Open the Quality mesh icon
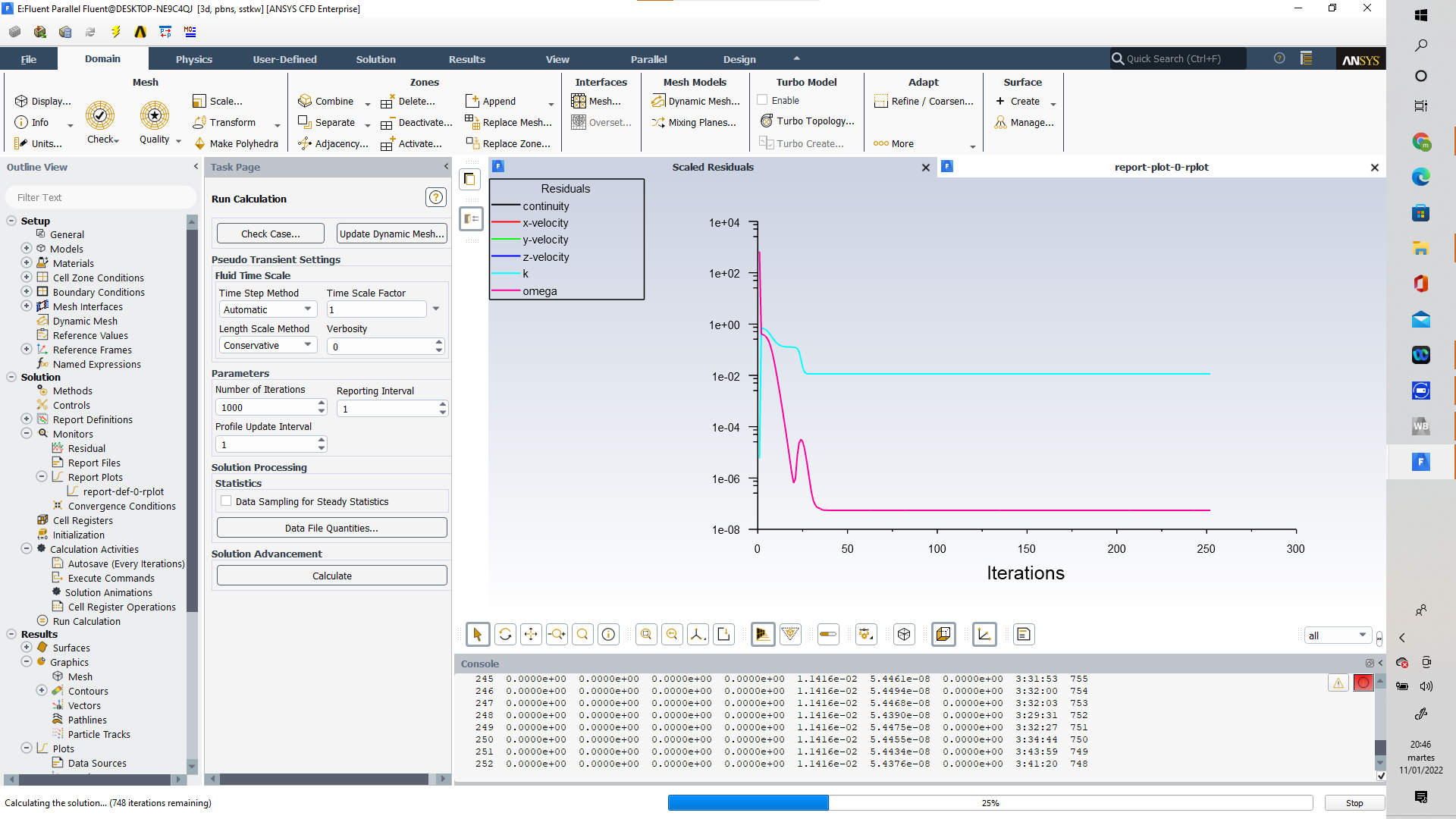The height and width of the screenshot is (819, 1456). (155, 116)
